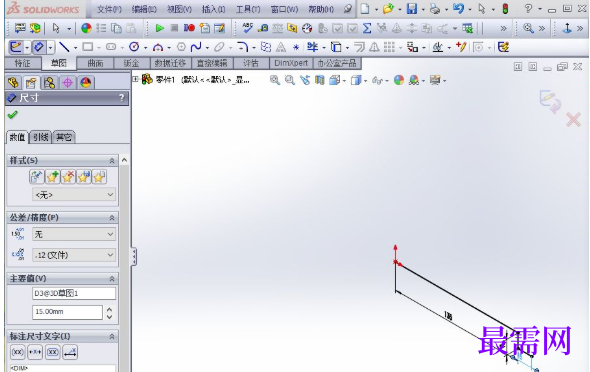
Task: Open the 工具 menu
Action: click(248, 9)
